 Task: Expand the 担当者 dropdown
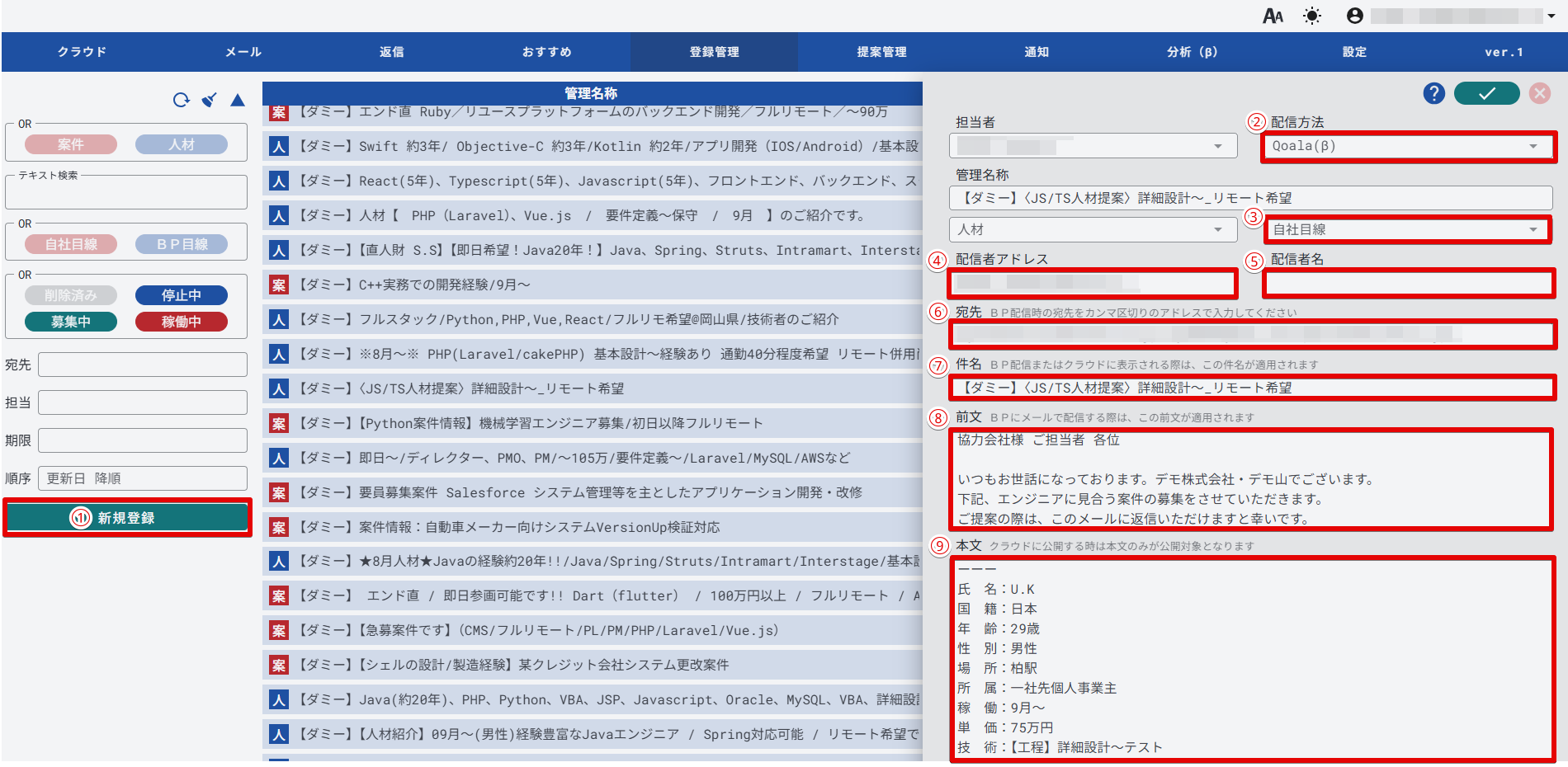[1093, 146]
